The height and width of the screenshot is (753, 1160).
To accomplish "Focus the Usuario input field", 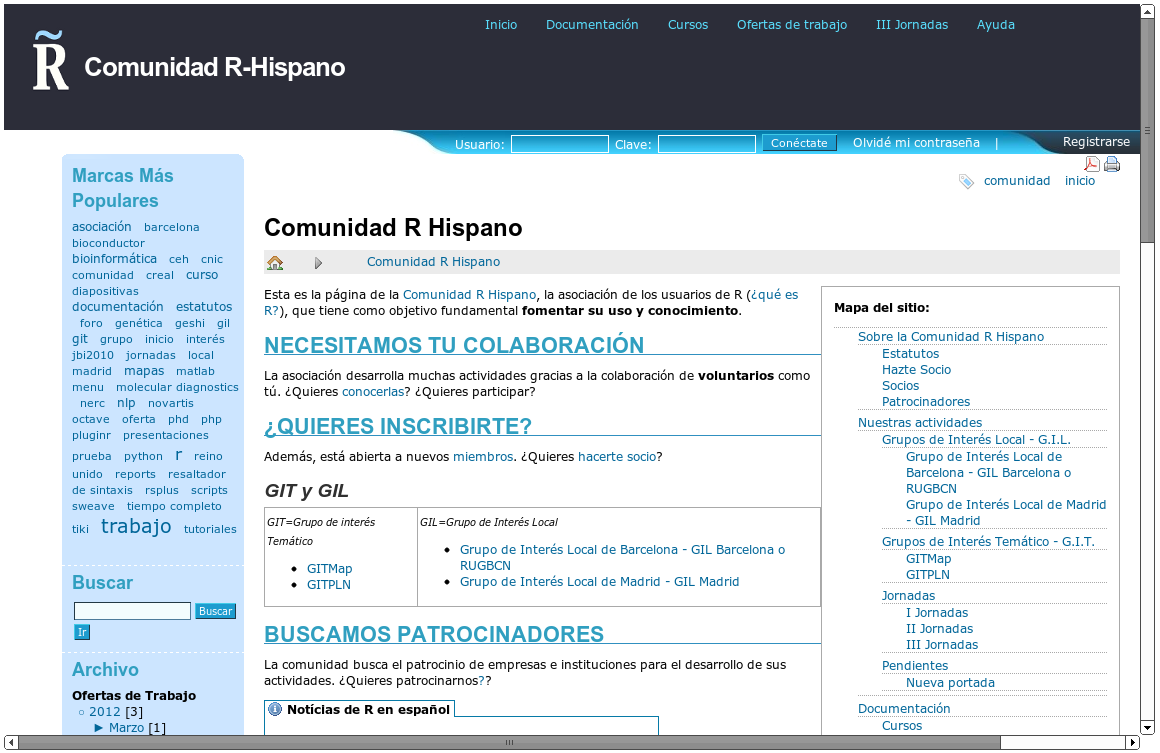I will tap(559, 144).
